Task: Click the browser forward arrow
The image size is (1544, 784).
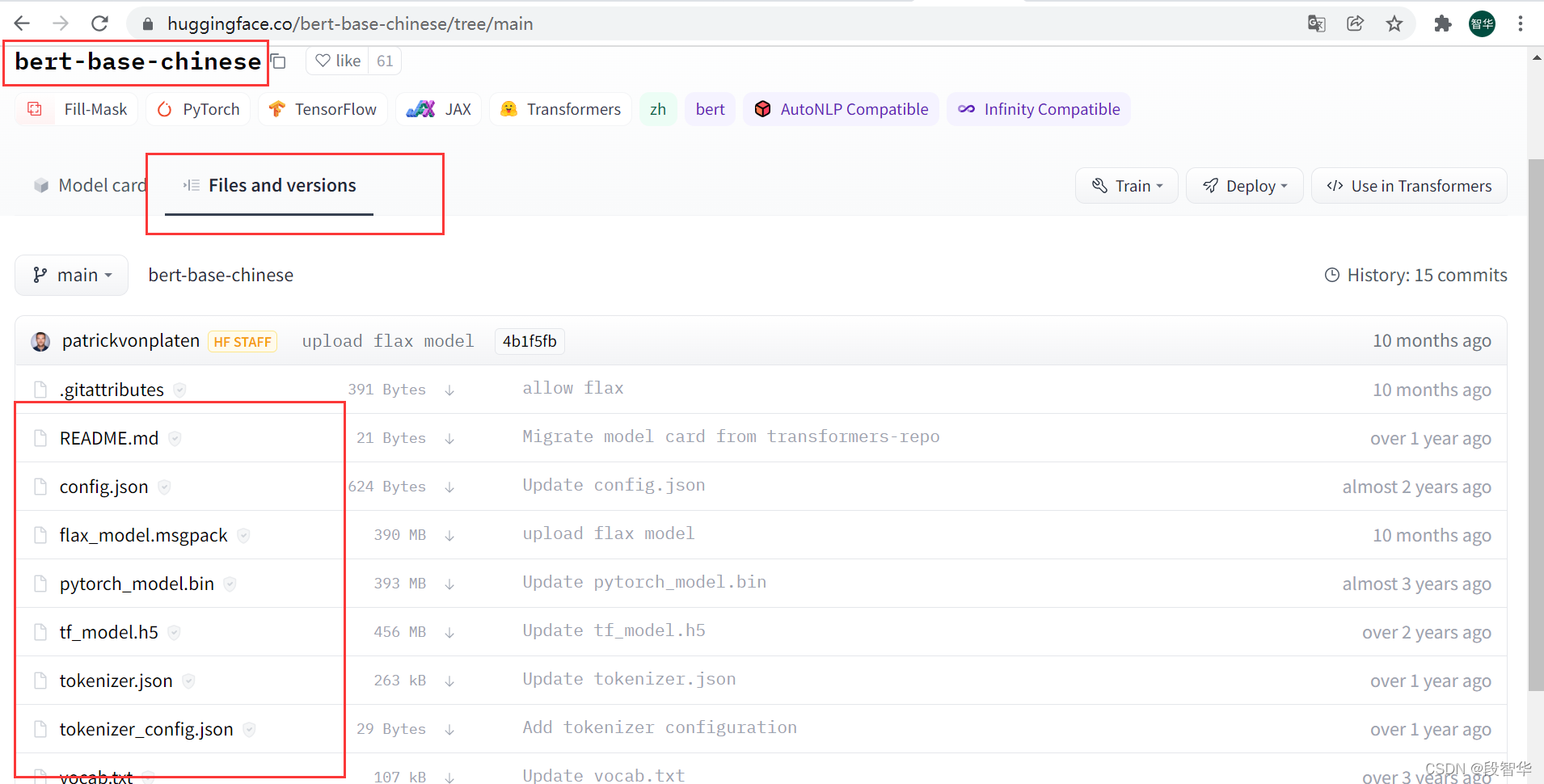Action: point(61,23)
